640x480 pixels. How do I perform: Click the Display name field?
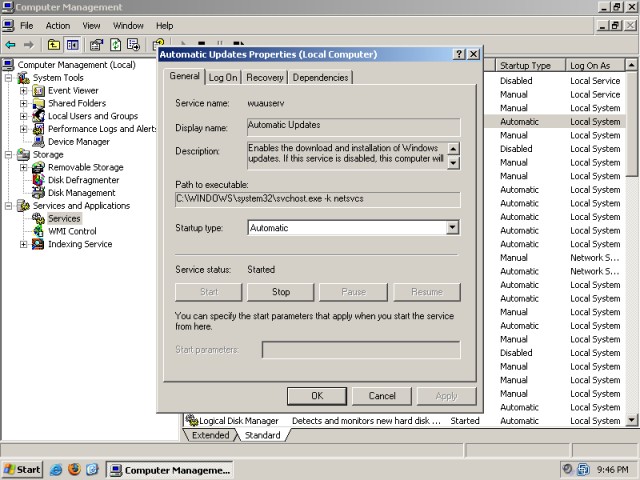pyautogui.click(x=353, y=127)
